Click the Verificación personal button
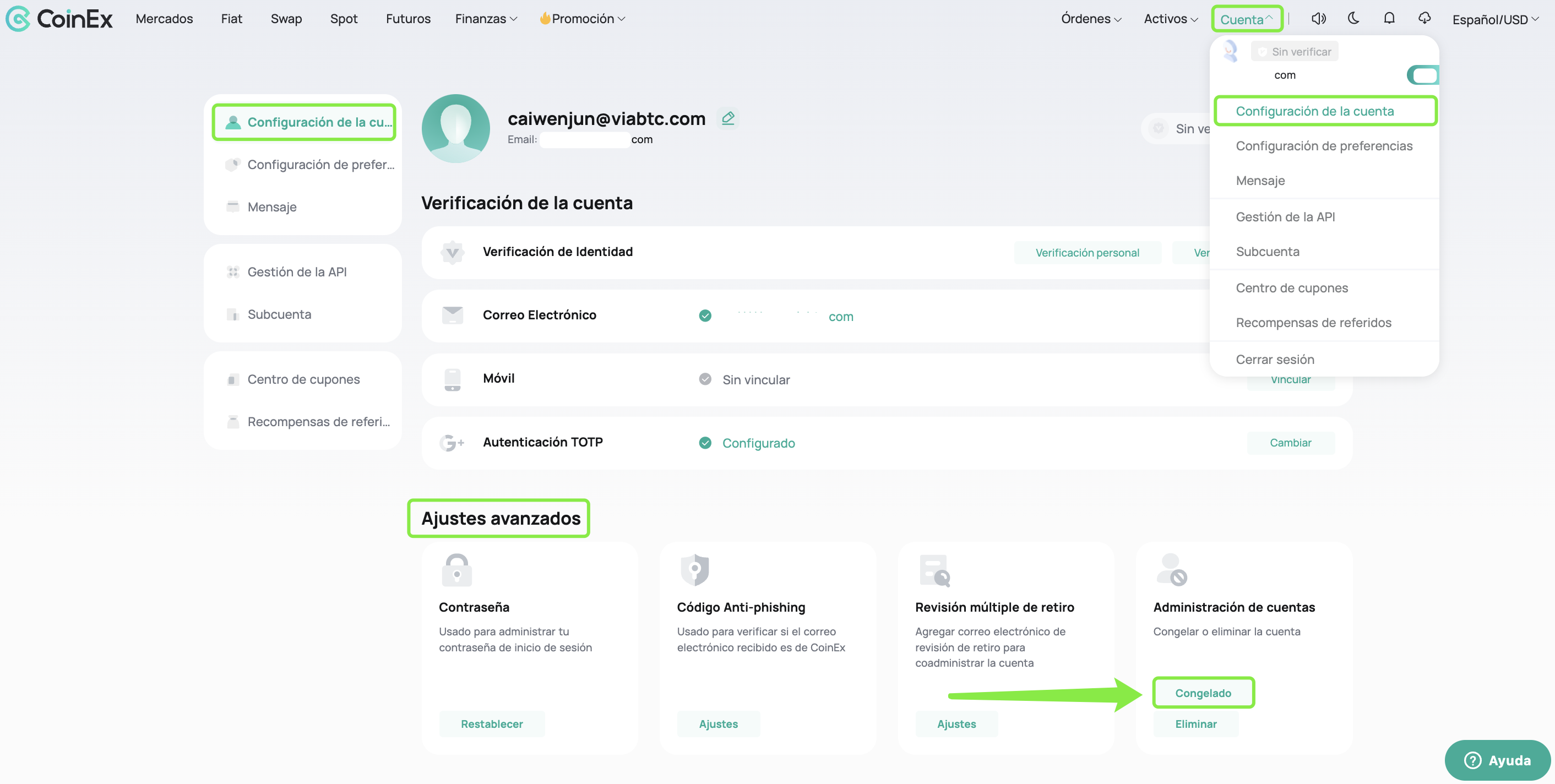The image size is (1555, 784). (1087, 253)
